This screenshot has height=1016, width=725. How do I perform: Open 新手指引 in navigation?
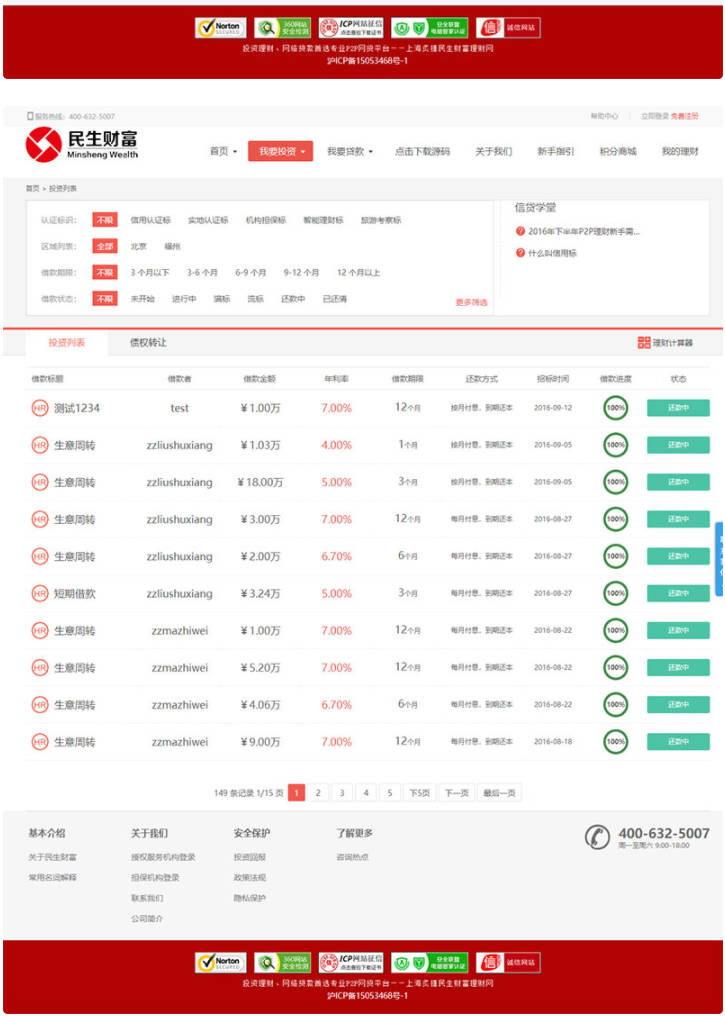[x=556, y=152]
